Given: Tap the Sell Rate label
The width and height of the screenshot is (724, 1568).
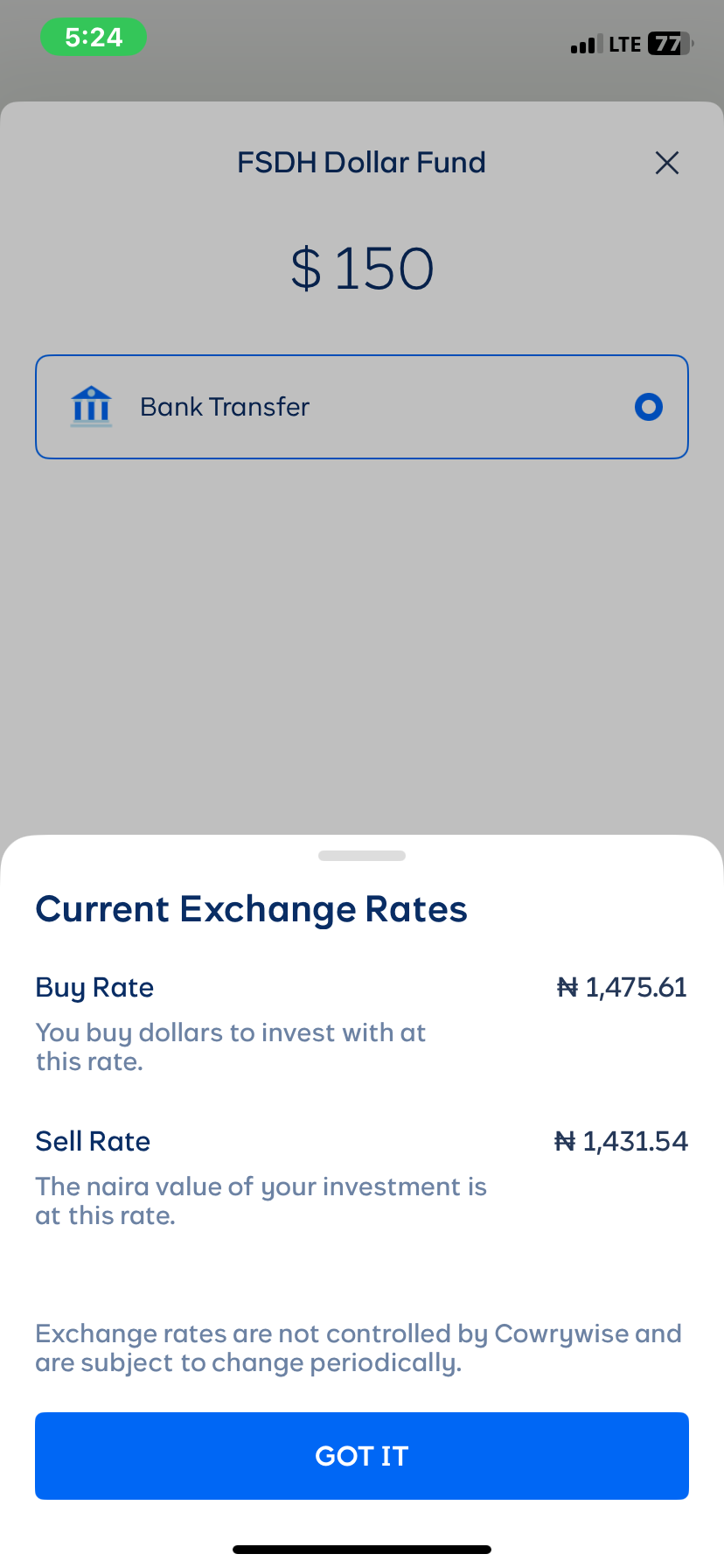Looking at the screenshot, I should click(x=93, y=1141).
